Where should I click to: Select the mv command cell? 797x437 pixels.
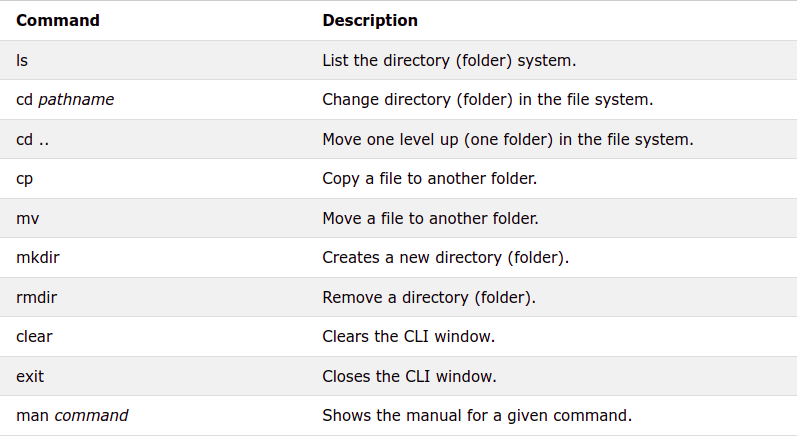27,218
